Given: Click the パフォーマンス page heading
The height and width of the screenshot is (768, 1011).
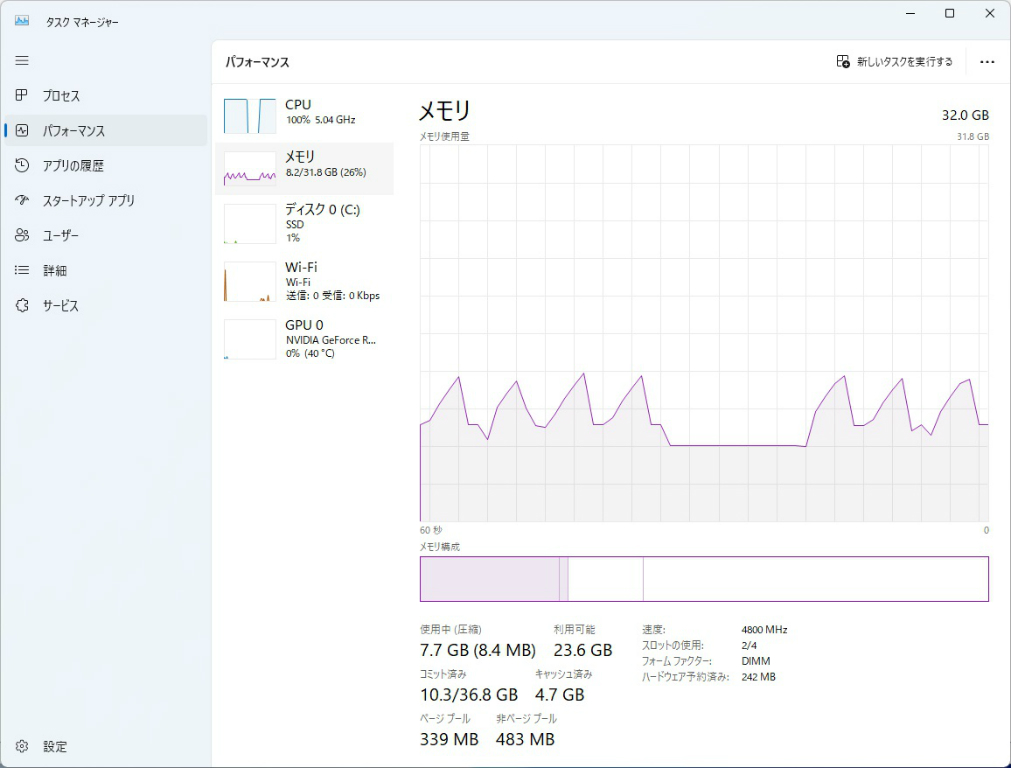Looking at the screenshot, I should coord(257,62).
